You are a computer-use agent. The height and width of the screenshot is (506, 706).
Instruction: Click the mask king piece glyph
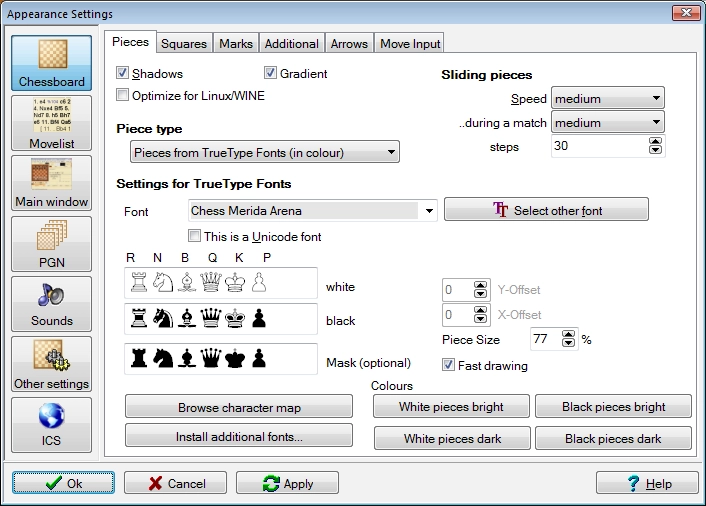click(235, 359)
